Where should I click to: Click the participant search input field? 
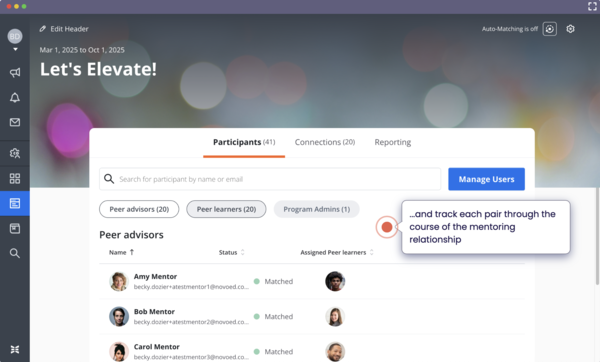point(270,179)
